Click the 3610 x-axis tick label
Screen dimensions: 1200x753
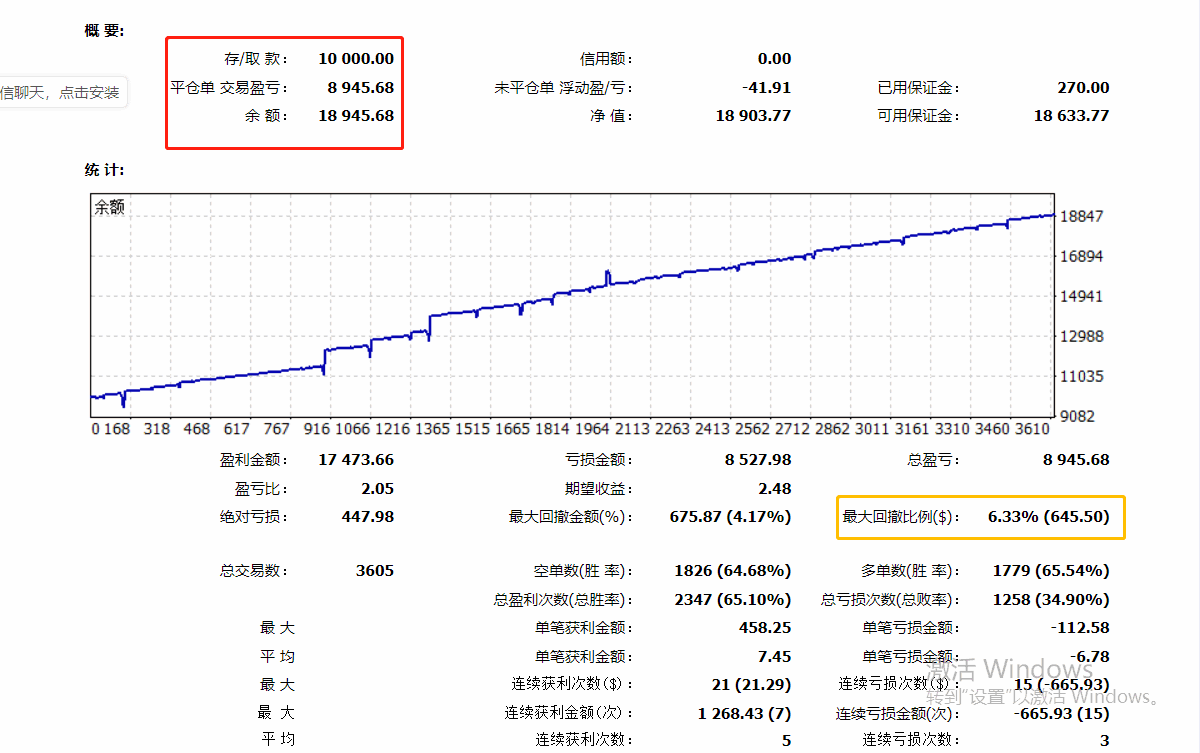pos(1032,429)
